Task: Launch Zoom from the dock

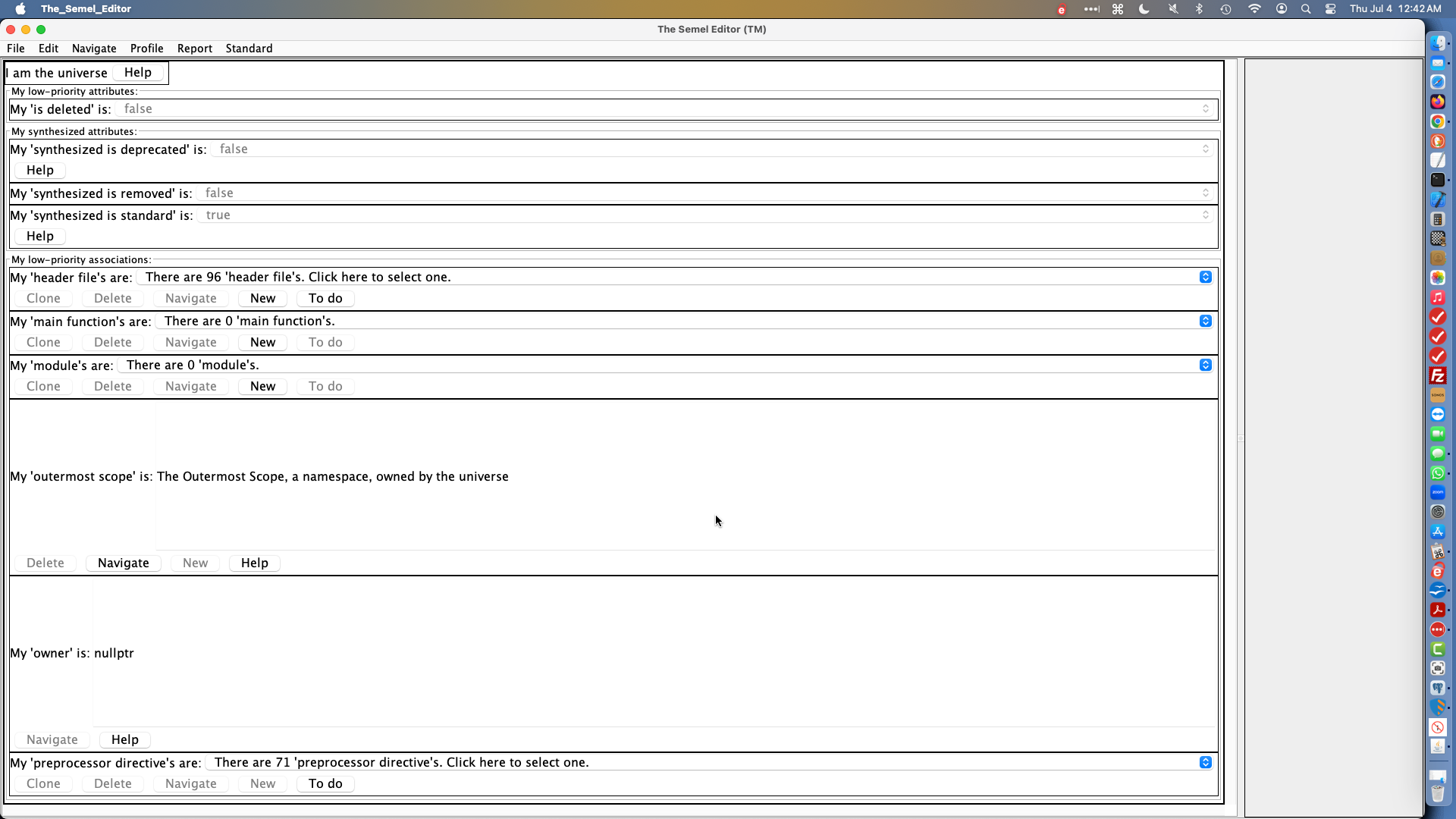Action: [x=1438, y=493]
